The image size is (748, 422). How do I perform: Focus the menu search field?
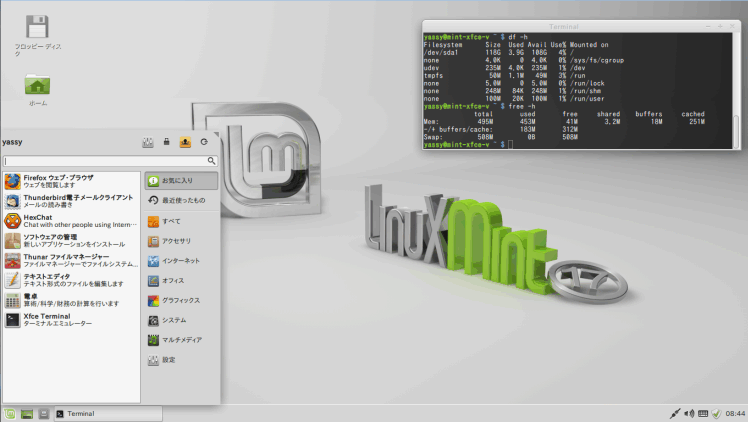[x=110, y=161]
